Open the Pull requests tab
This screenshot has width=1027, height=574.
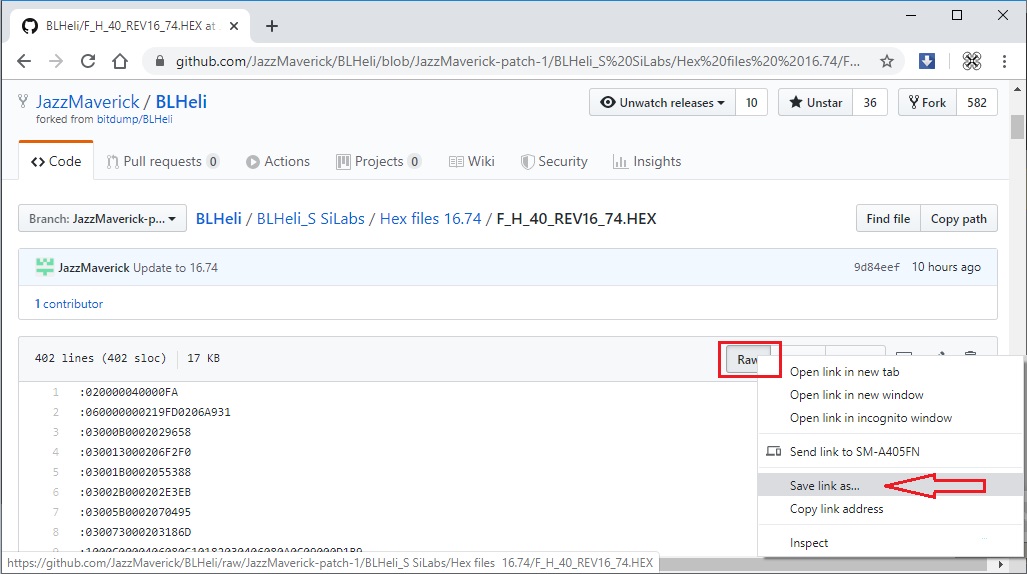click(162, 161)
